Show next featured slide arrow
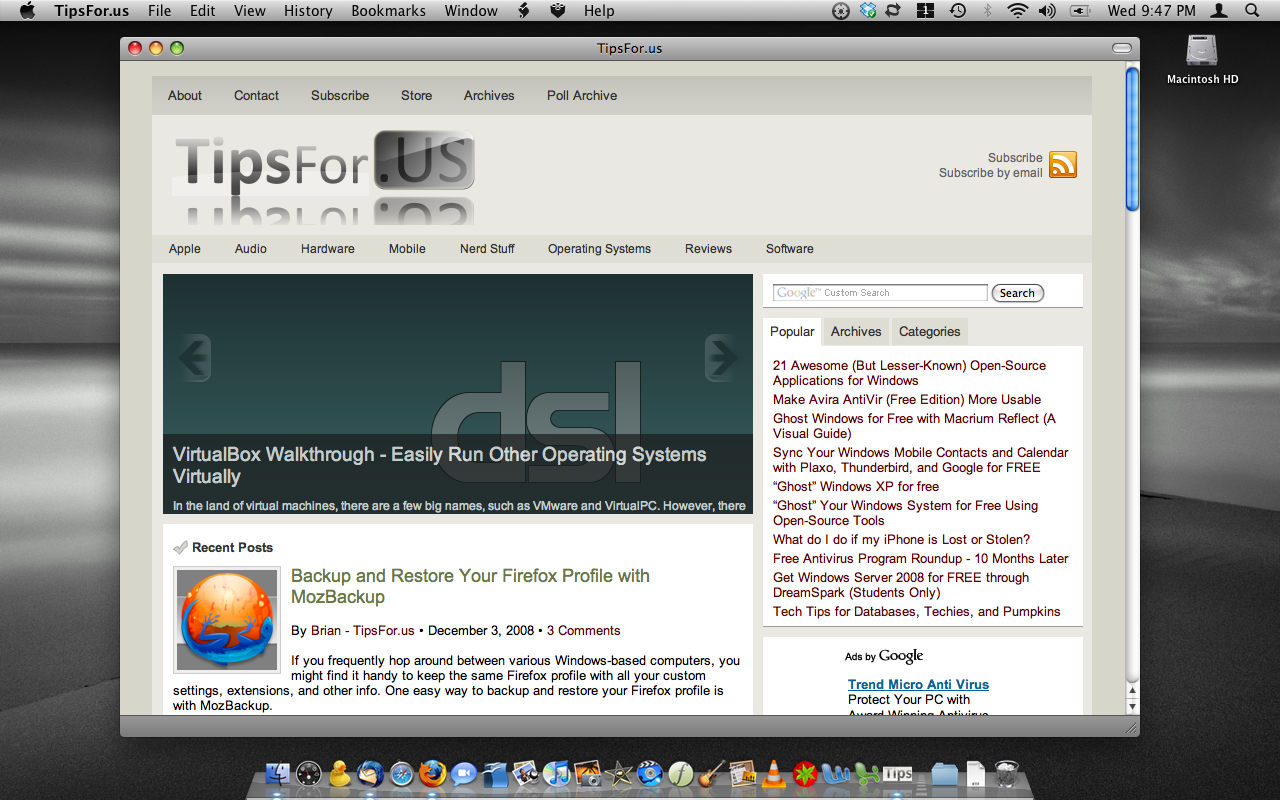 [x=722, y=357]
